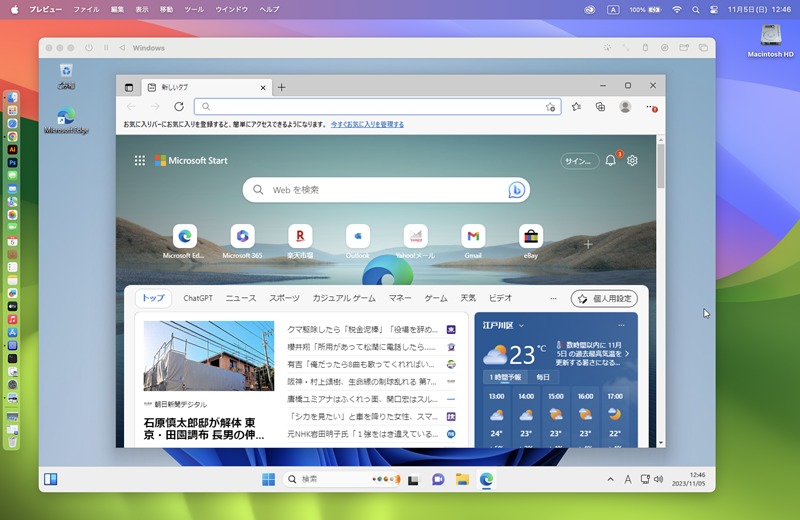Expand the weather record alert chevron
This screenshot has width=800, height=520.
627,354
